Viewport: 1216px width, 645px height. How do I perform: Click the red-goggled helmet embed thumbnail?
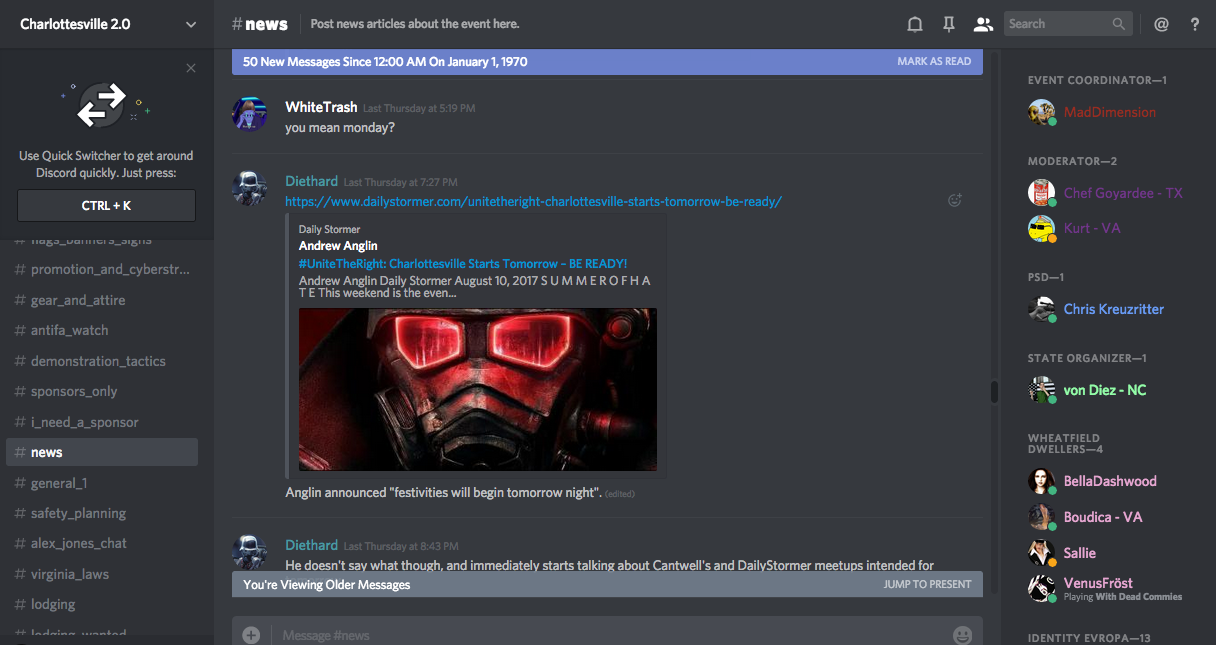pos(478,389)
